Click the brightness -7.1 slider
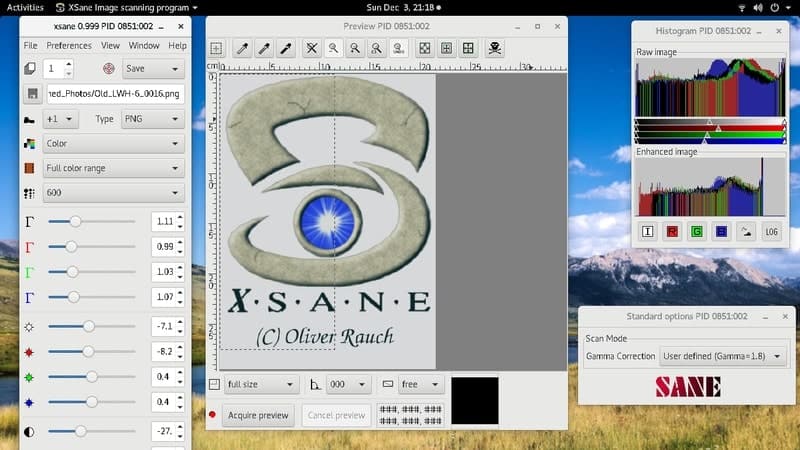Image resolution: width=800 pixels, height=450 pixels. click(92, 327)
